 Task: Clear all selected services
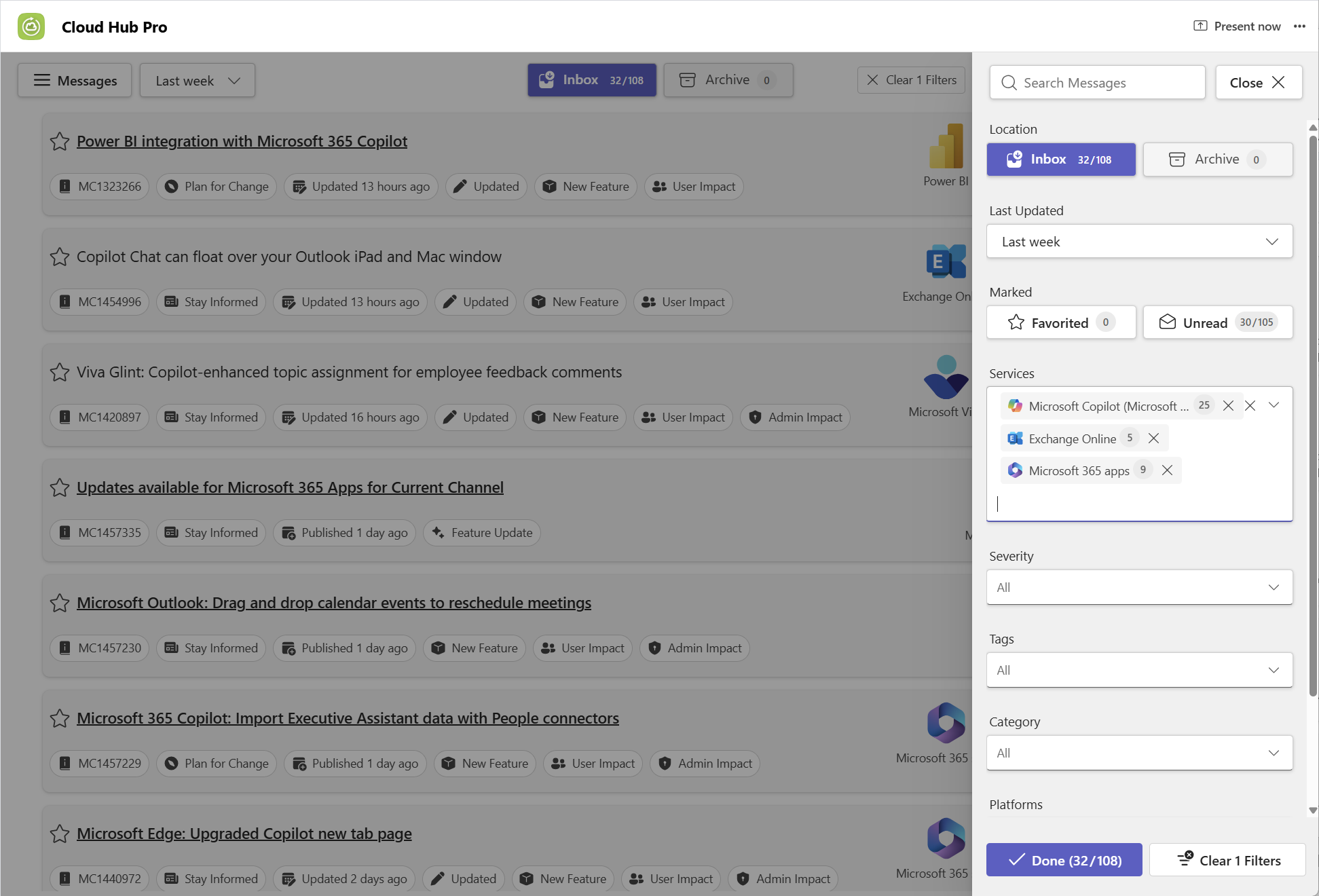pyautogui.click(x=1250, y=405)
